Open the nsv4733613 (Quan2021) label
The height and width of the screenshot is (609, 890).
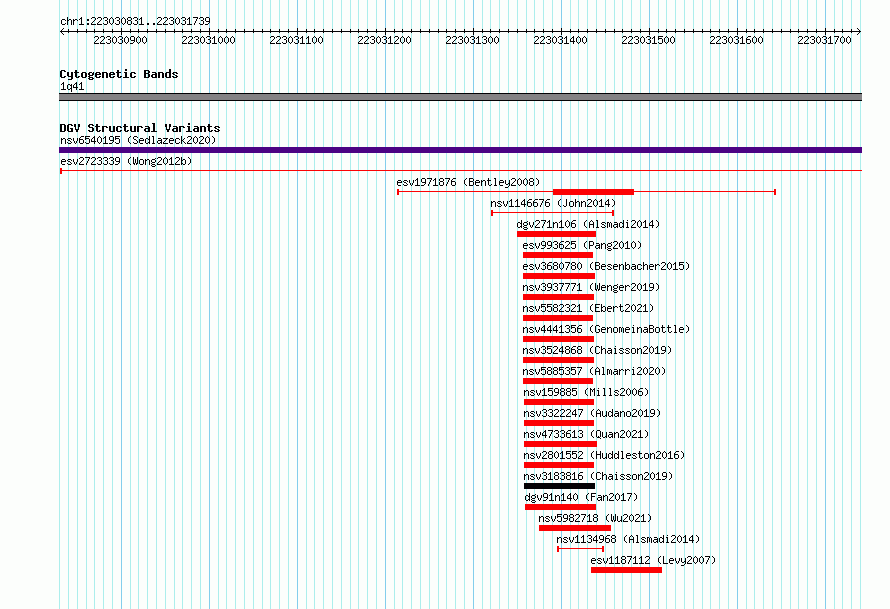click(x=586, y=434)
